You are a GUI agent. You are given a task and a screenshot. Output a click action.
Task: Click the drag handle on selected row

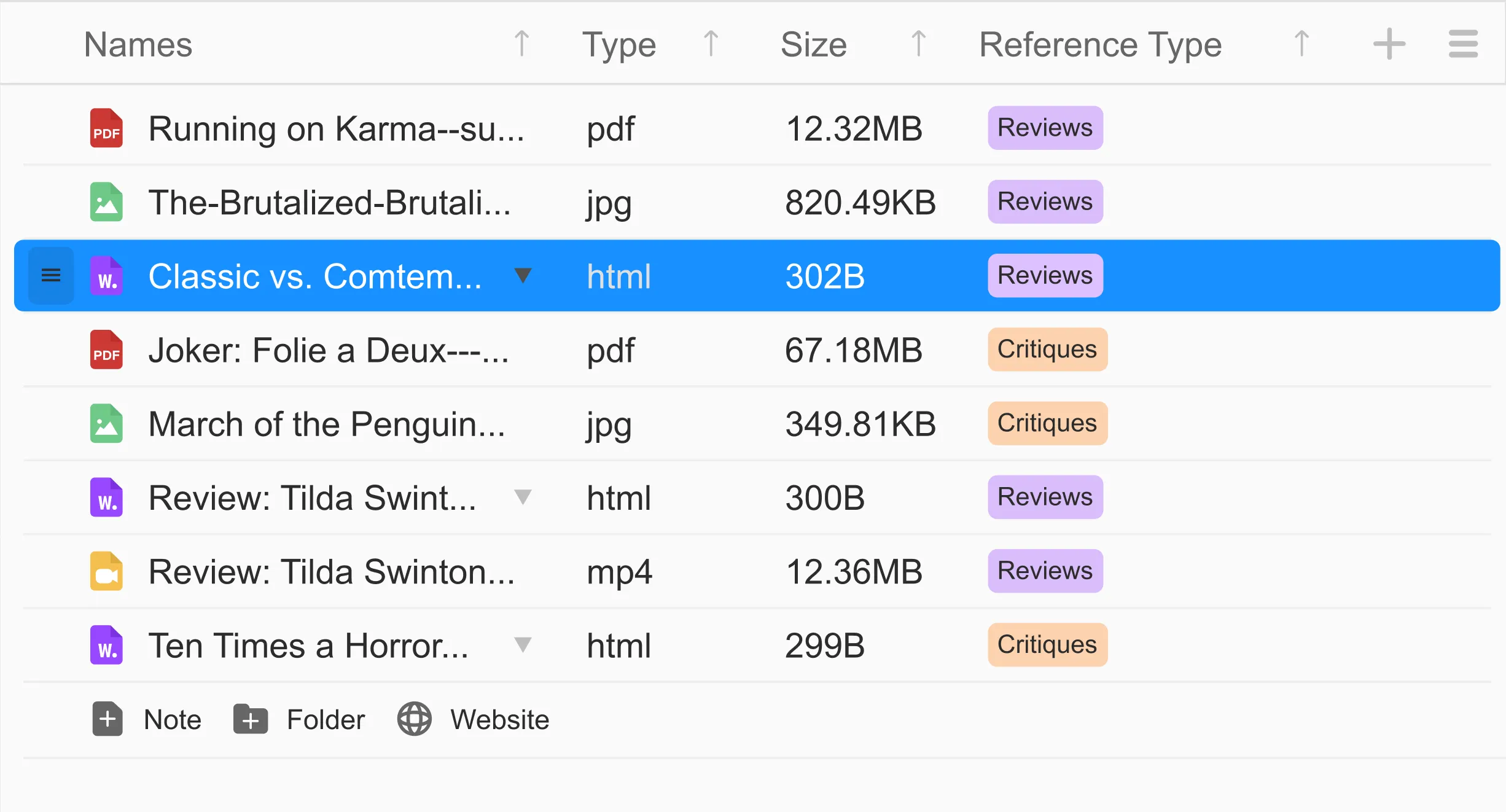[51, 276]
